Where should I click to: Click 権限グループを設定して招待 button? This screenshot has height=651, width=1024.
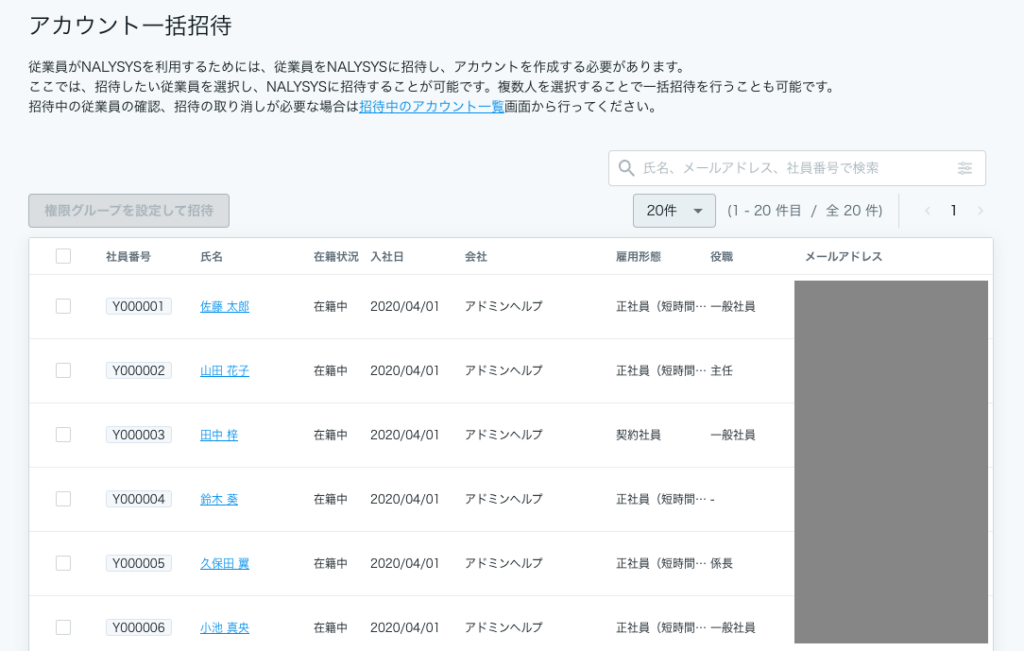click(129, 210)
